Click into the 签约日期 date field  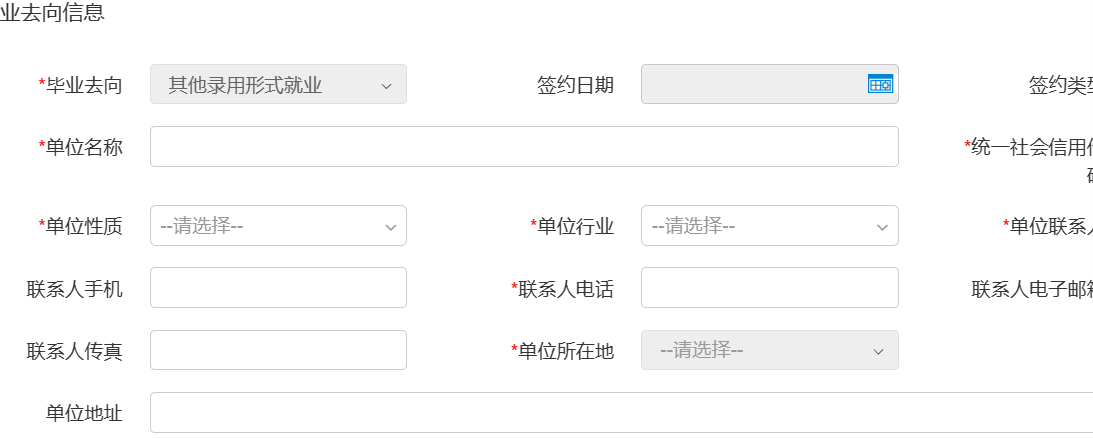[752, 85]
